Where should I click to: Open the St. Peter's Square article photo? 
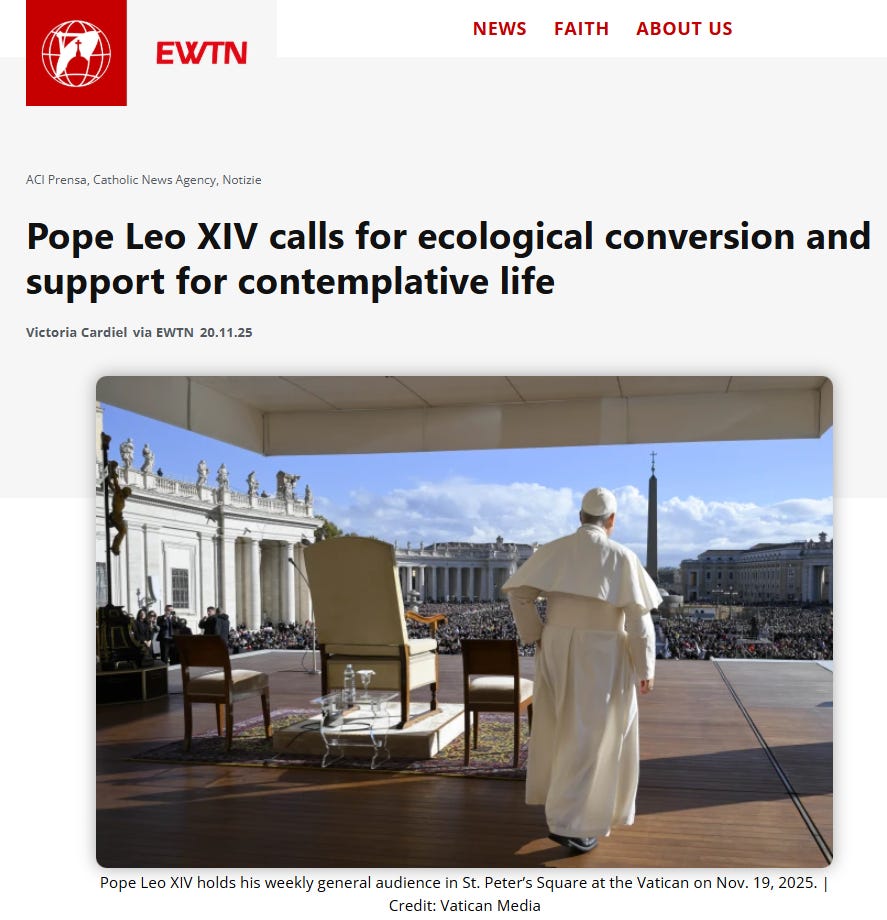click(464, 621)
